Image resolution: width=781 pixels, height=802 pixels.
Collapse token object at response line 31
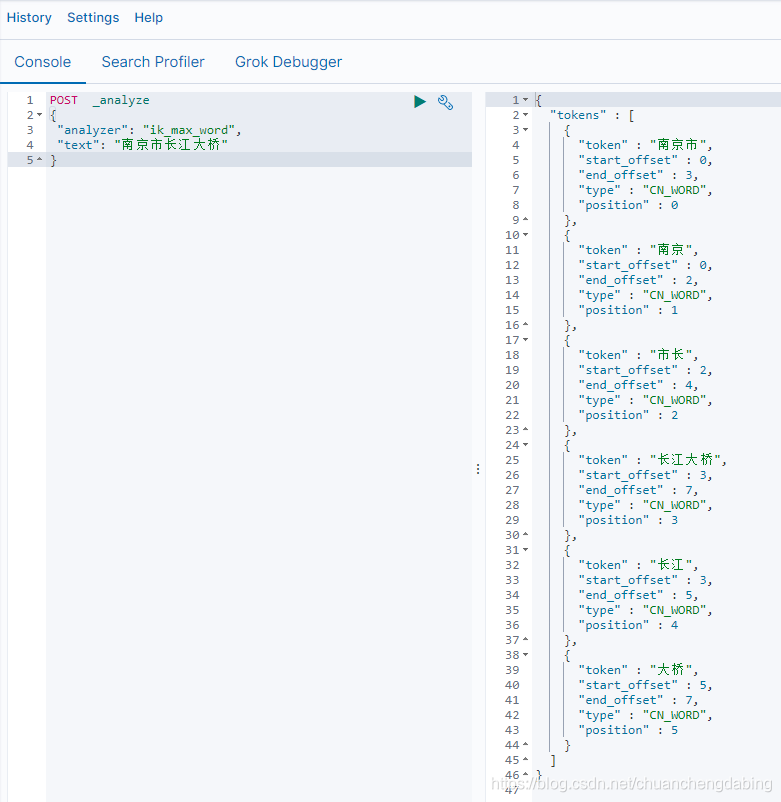525,550
